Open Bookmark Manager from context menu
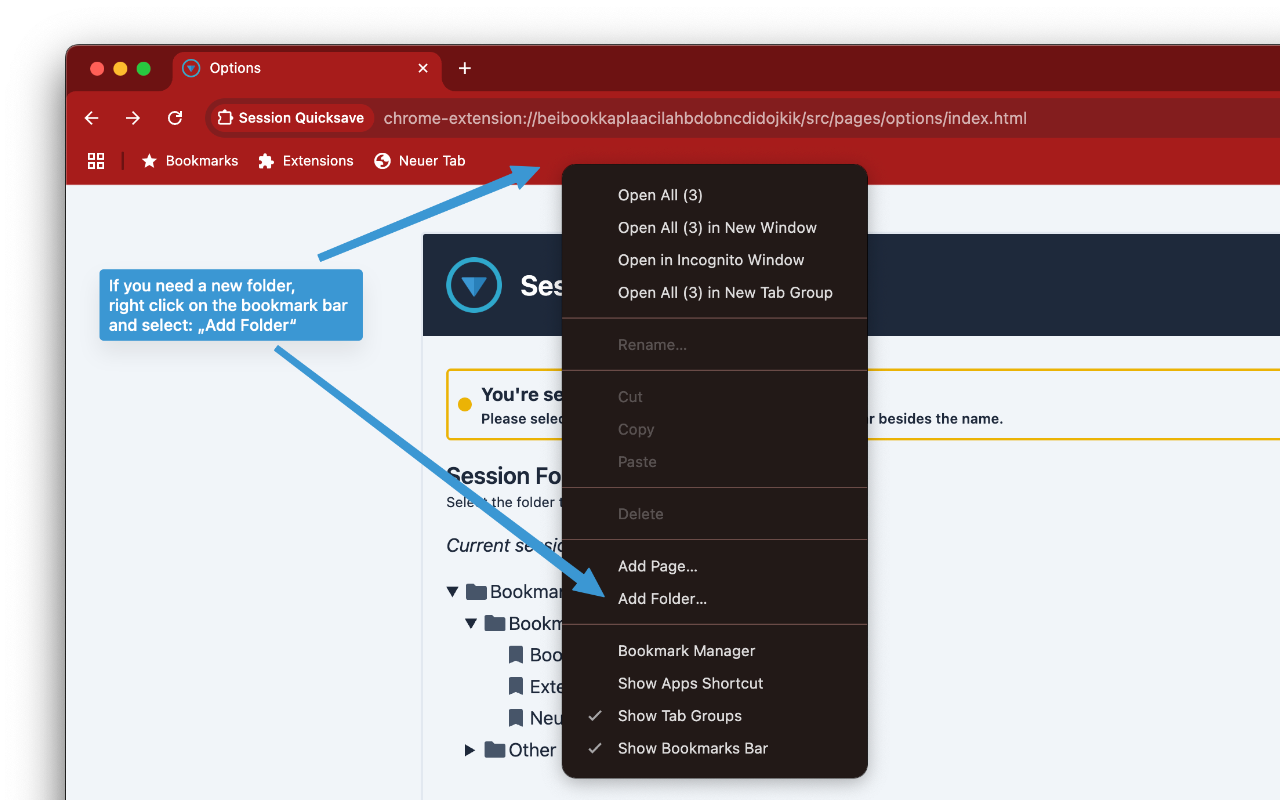The image size is (1280, 800). (x=686, y=651)
